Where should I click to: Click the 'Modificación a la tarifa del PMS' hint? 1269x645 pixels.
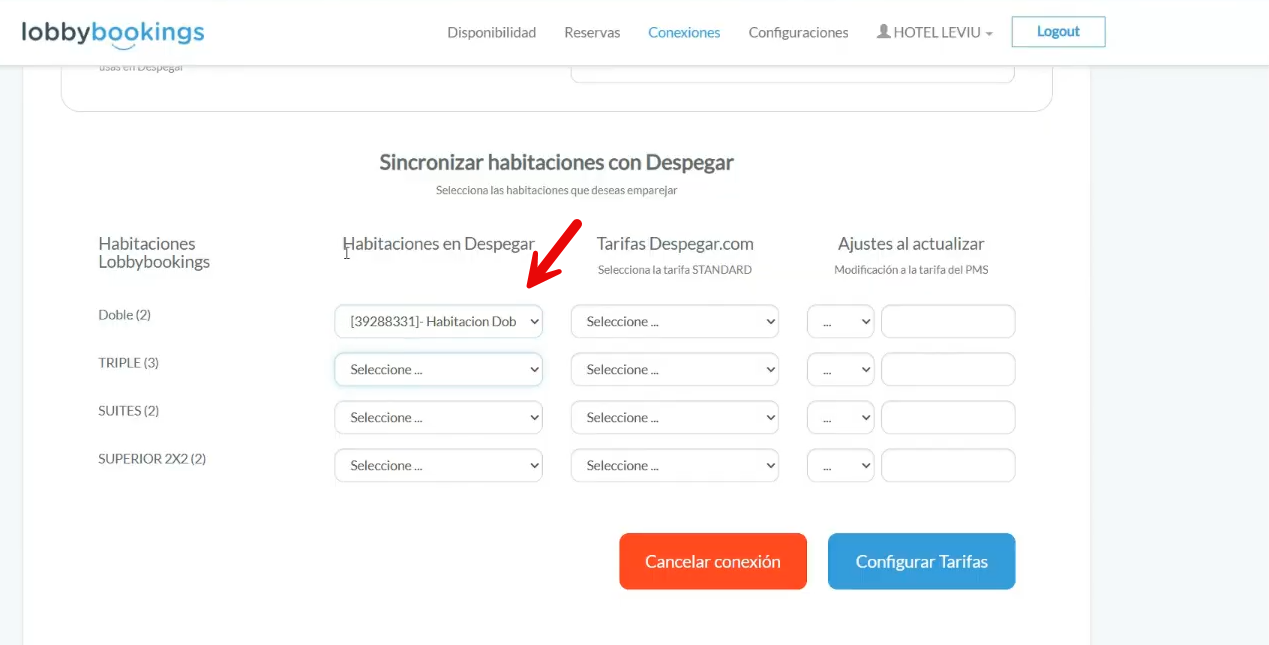point(911,270)
